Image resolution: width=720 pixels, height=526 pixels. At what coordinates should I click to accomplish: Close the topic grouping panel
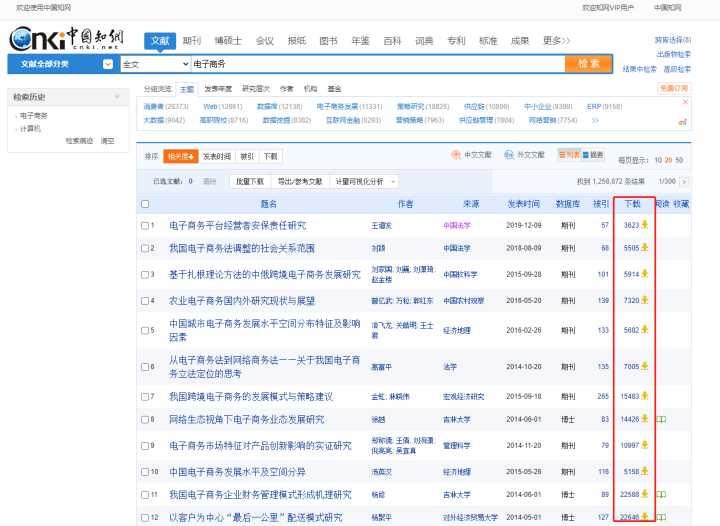[x=685, y=102]
